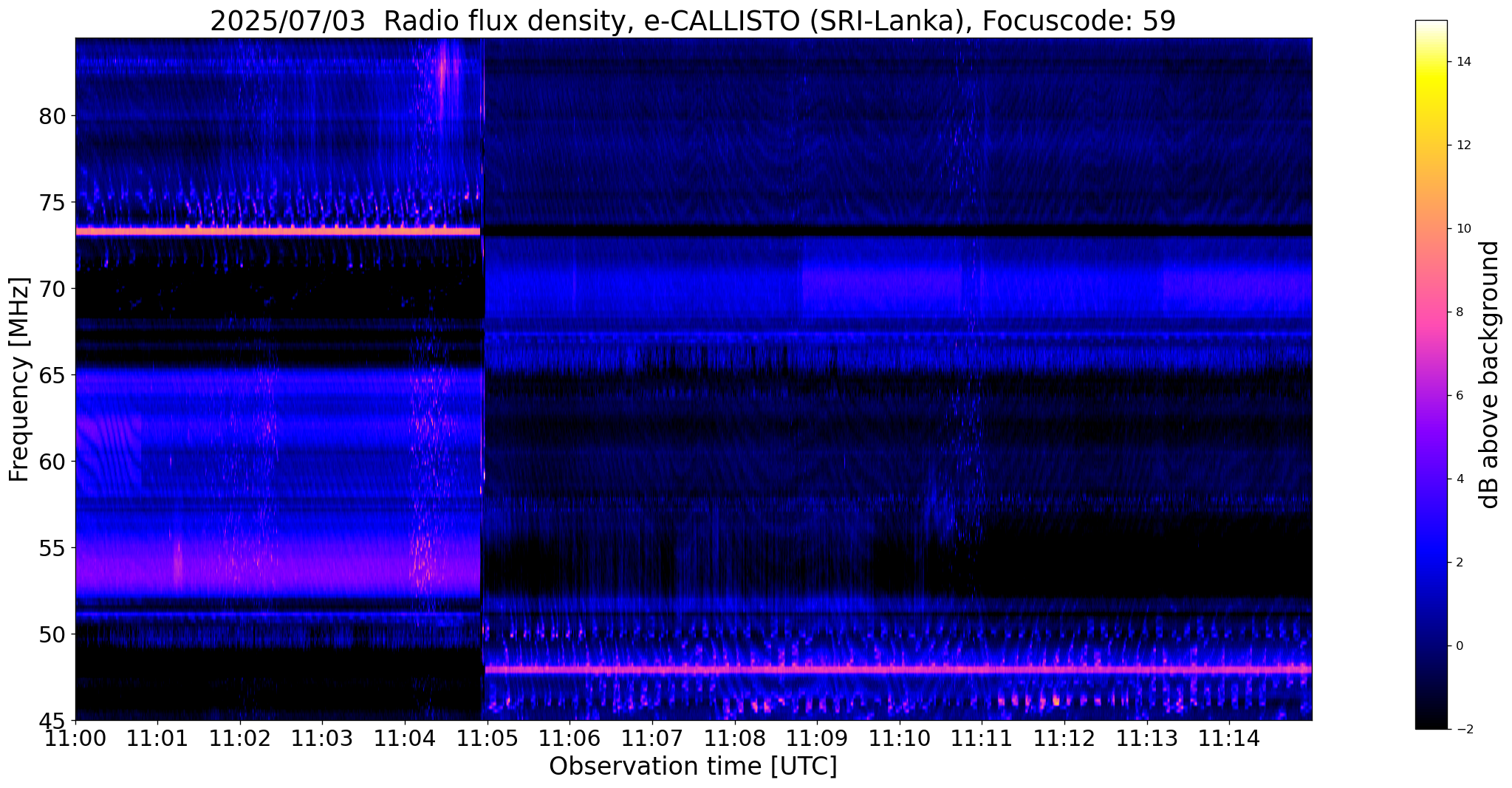Click the time axis tick label "11:05"

[488, 739]
